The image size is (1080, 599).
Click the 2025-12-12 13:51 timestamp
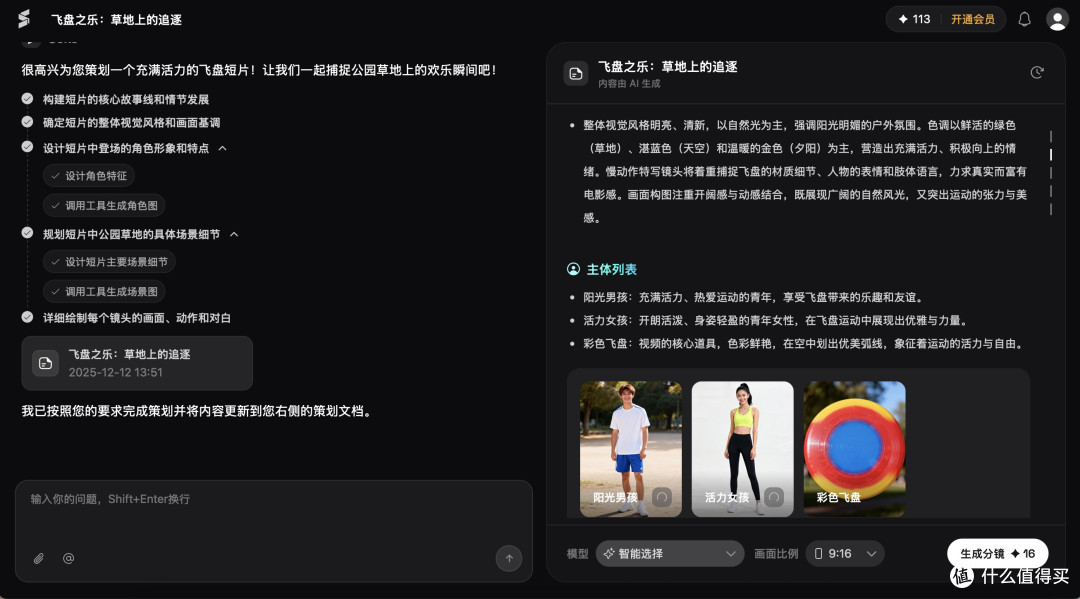pyautogui.click(x=116, y=372)
